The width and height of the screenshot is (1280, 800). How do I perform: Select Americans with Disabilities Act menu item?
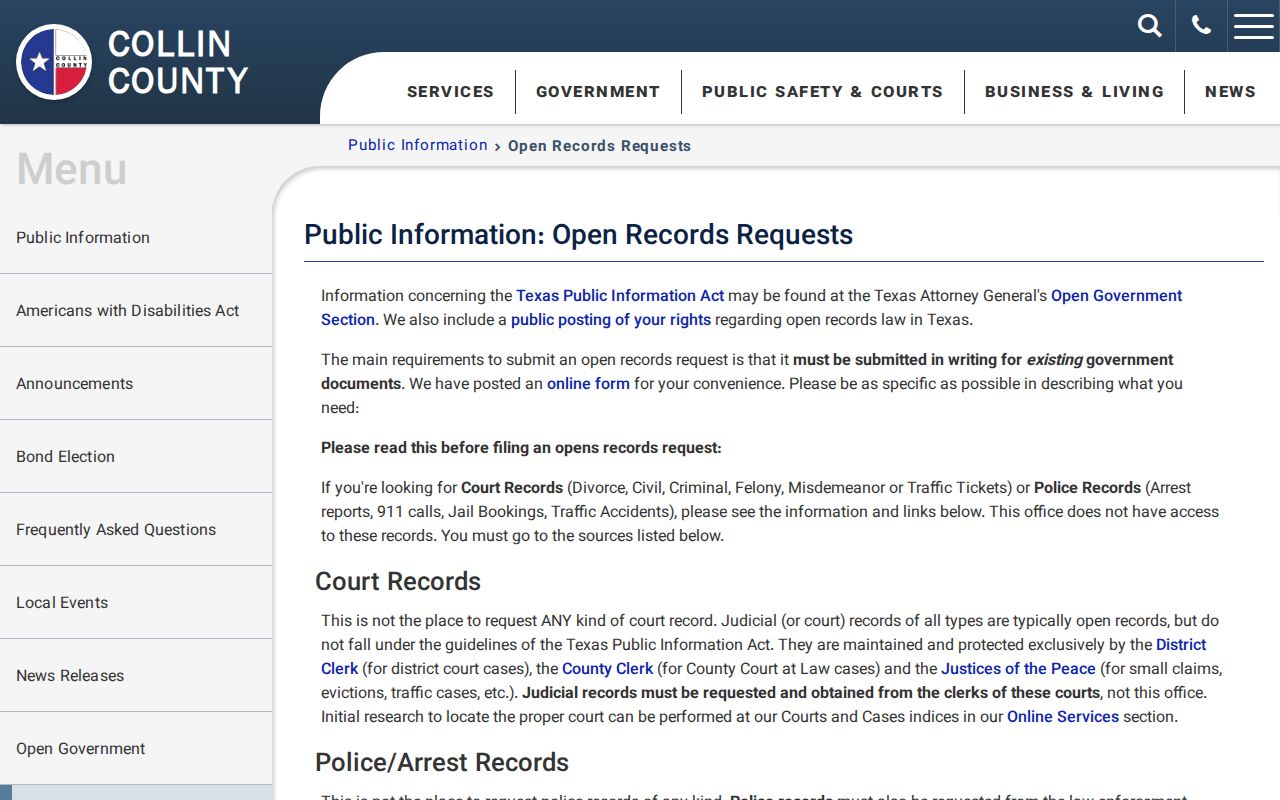pos(136,311)
